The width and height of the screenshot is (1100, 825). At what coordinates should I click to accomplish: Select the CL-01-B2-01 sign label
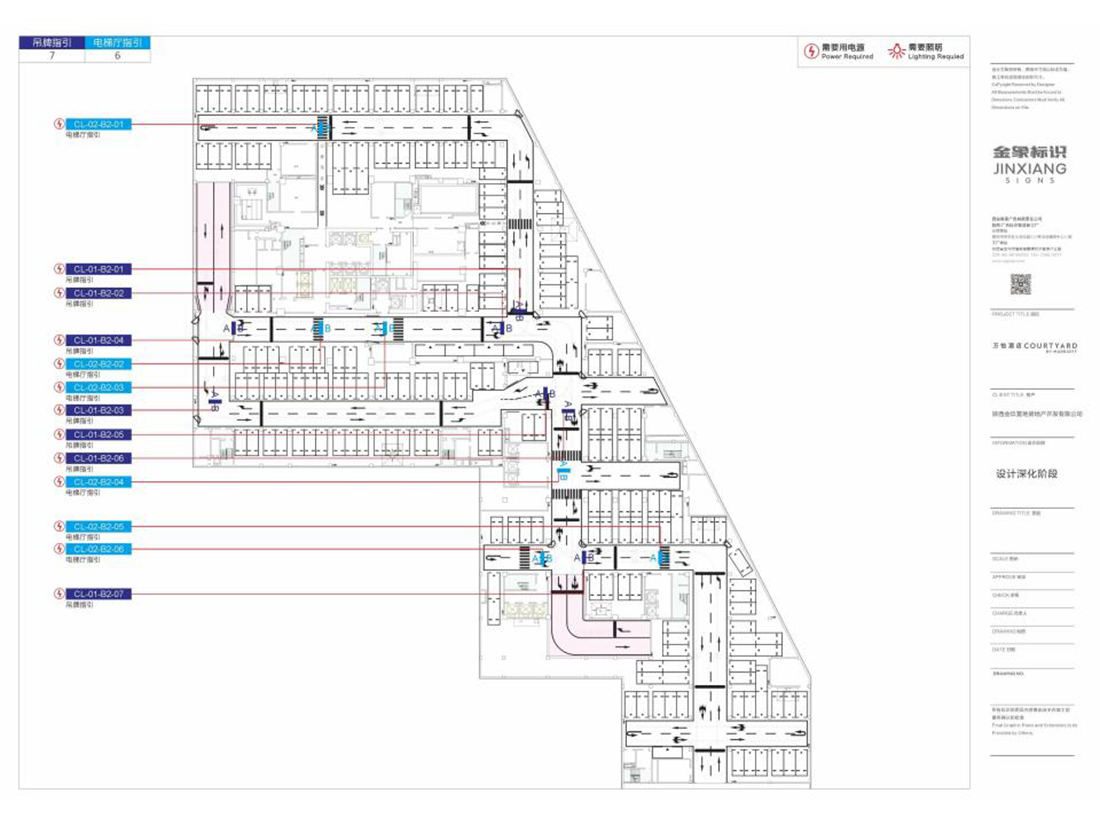97,269
